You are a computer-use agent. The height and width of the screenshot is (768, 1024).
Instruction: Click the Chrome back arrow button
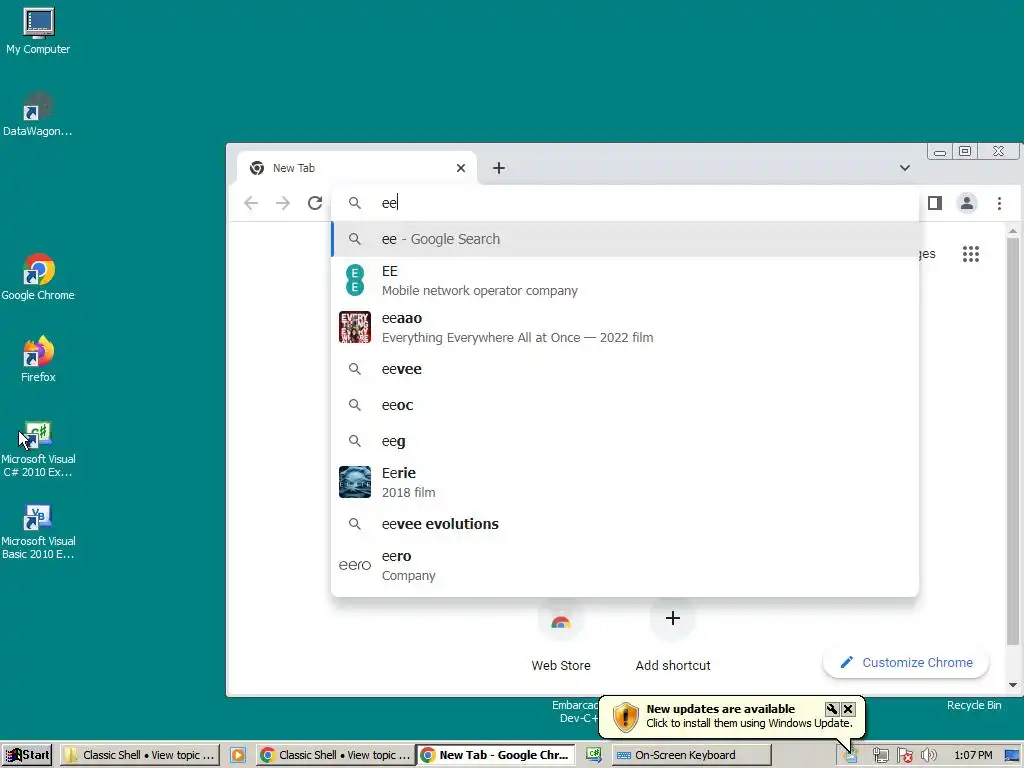tap(251, 203)
